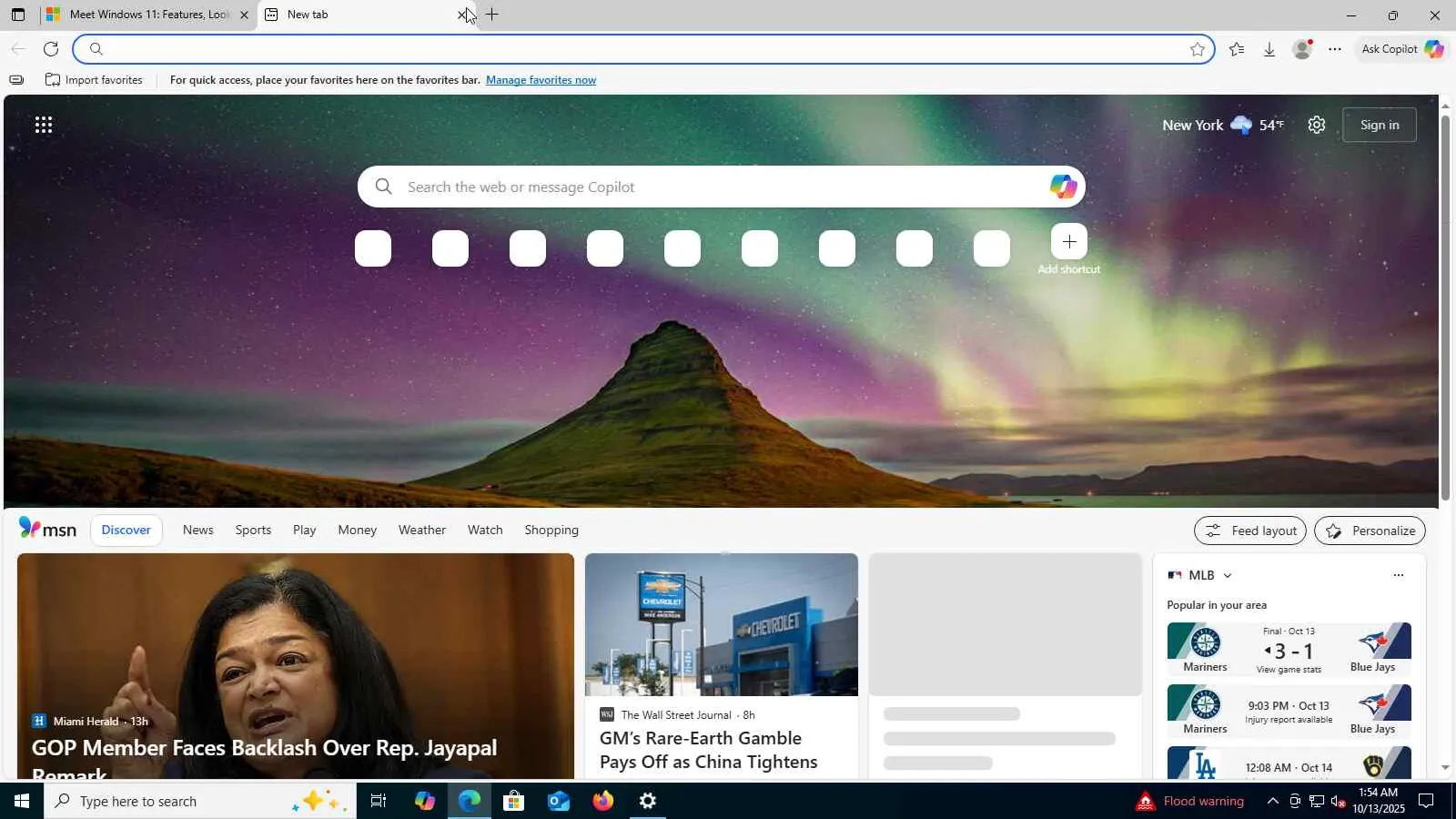Click Ask Copilot in the toolbar
This screenshot has height=819, width=1456.
click(1402, 49)
